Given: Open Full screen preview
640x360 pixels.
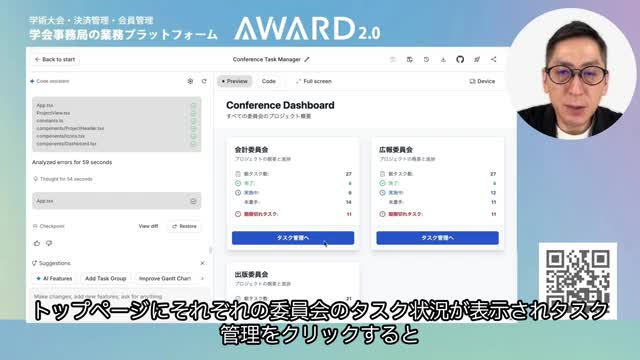Looking at the screenshot, I should (x=313, y=81).
